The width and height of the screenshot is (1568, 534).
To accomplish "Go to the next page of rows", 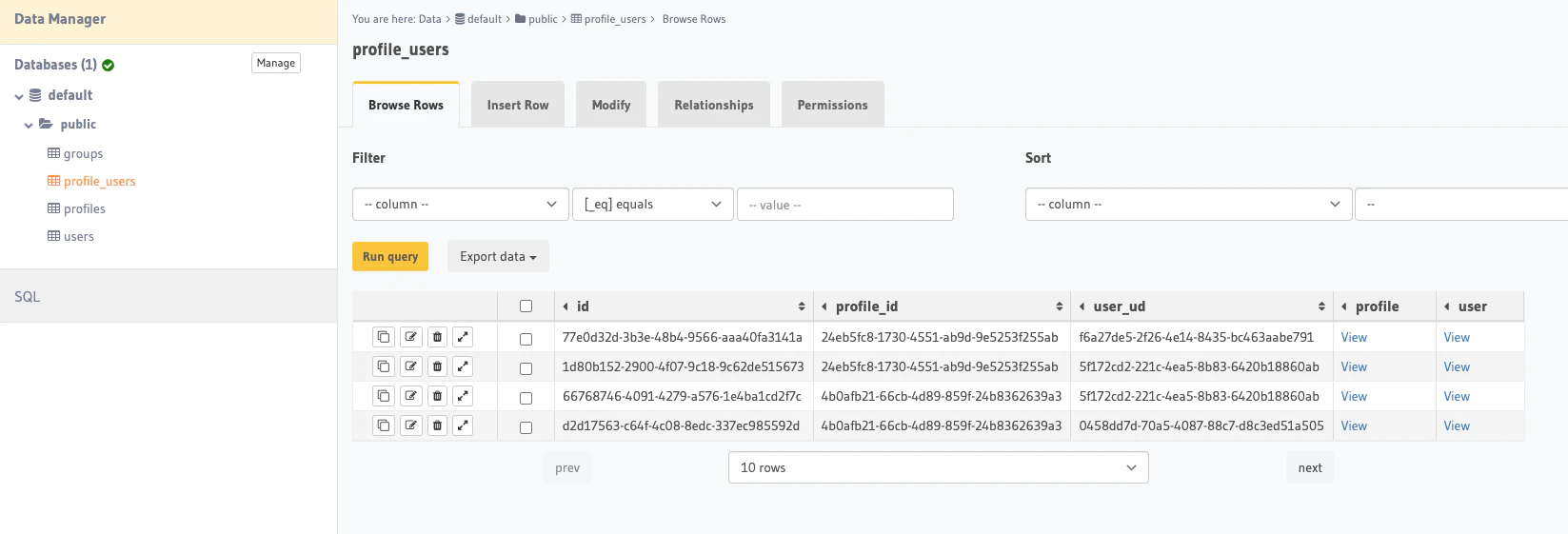I will click(x=1310, y=467).
